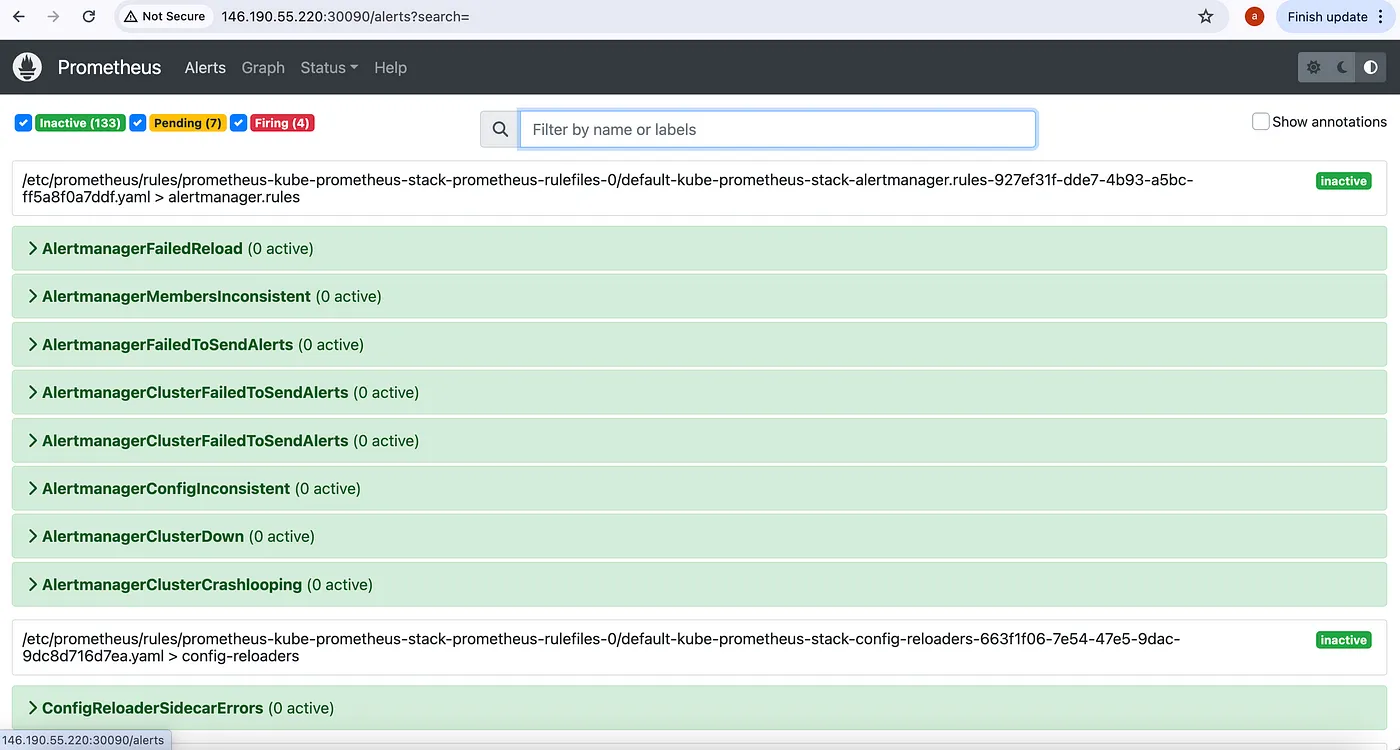Screen dimensions: 1400x750
Task: Open the browser profile avatar
Action: pyautogui.click(x=1254, y=16)
